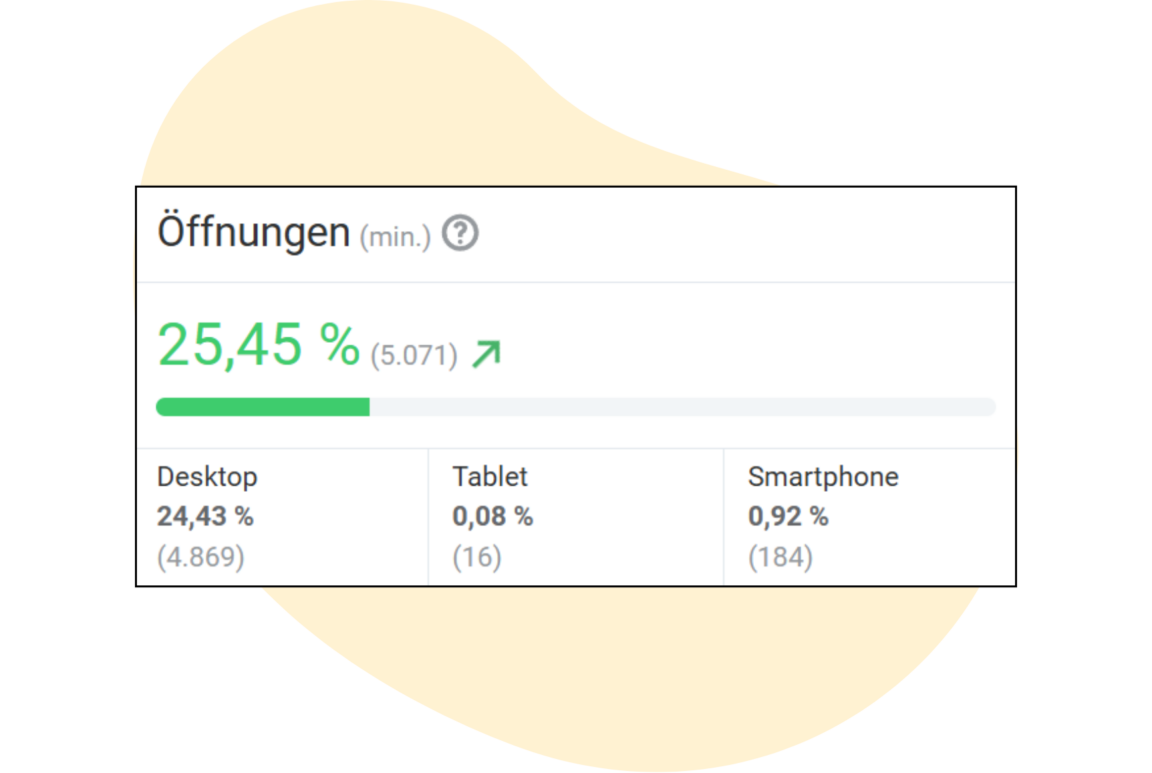Click the Tablet count (16)

pos(477,557)
